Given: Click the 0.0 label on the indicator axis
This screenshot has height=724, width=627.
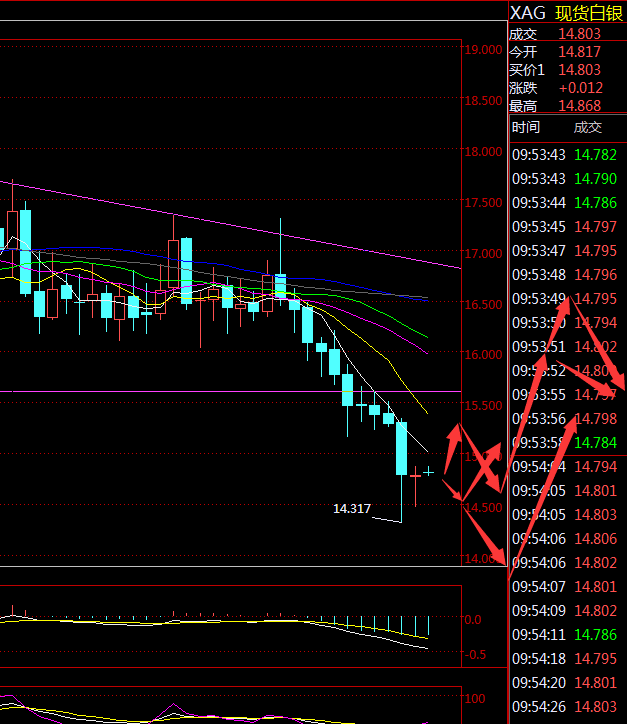Looking at the screenshot, I should [x=472, y=620].
